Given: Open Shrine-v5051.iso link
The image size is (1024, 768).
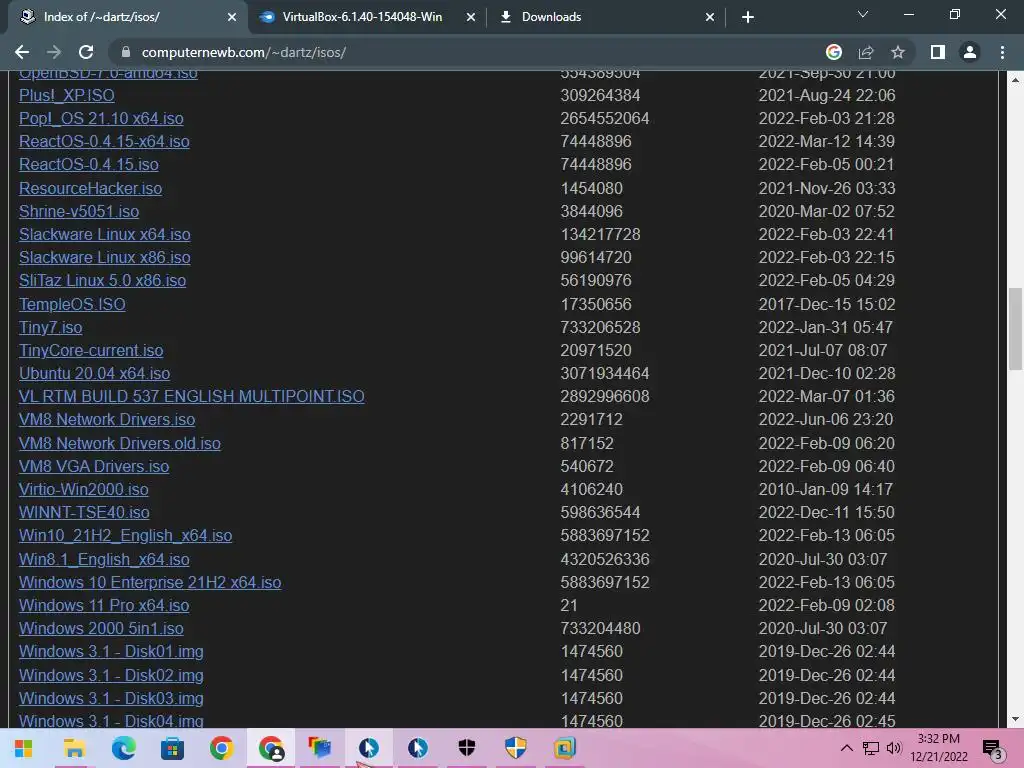Looking at the screenshot, I should pyautogui.click(x=79, y=212).
